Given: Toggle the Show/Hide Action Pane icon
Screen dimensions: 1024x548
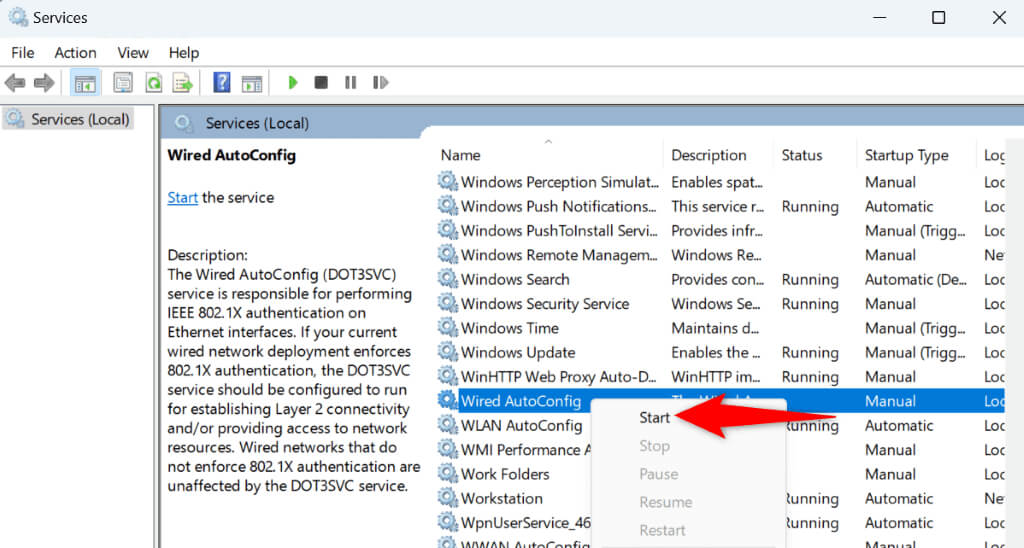Looking at the screenshot, I should (x=251, y=83).
